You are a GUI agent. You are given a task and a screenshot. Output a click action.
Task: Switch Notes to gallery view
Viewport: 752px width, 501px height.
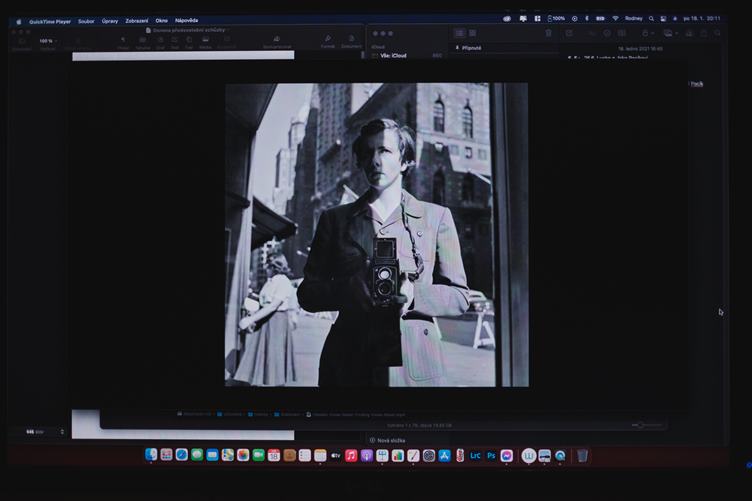click(x=473, y=33)
